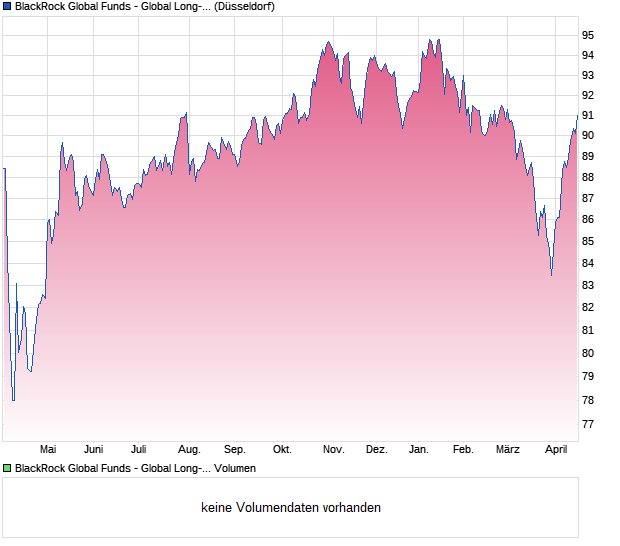Select the Sep. label on the time axis
Screen dimensions: 620x546
tap(235, 449)
